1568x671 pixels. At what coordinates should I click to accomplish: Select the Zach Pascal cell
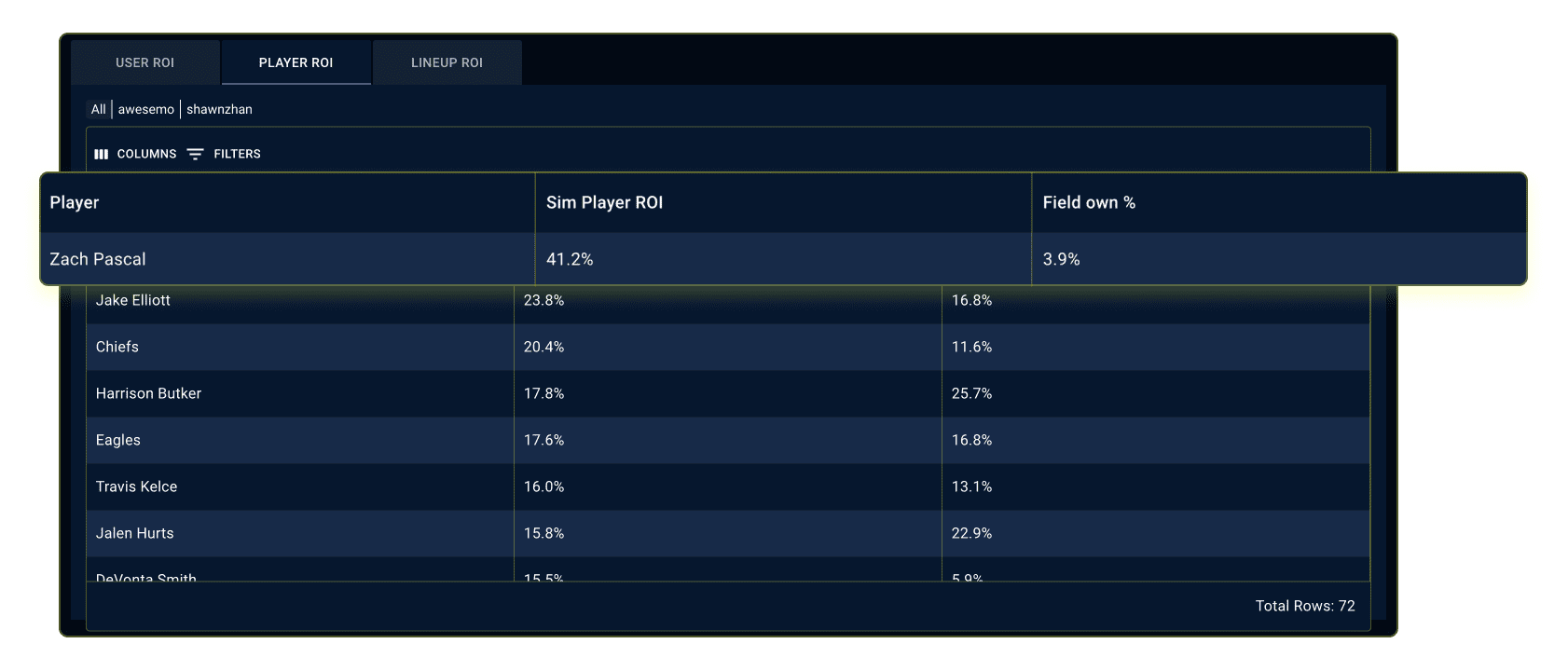pos(98,259)
